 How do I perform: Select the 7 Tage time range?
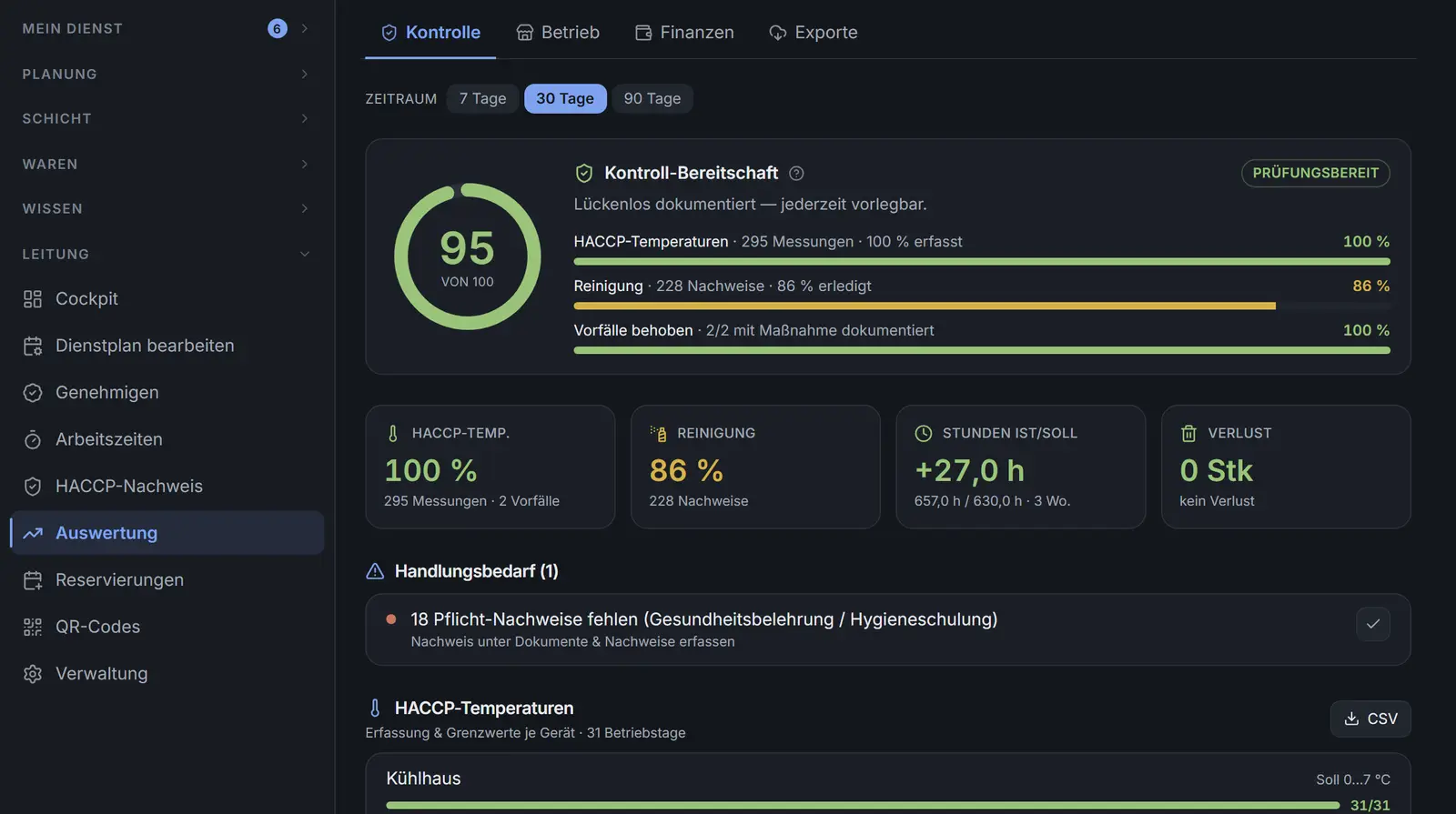[482, 98]
